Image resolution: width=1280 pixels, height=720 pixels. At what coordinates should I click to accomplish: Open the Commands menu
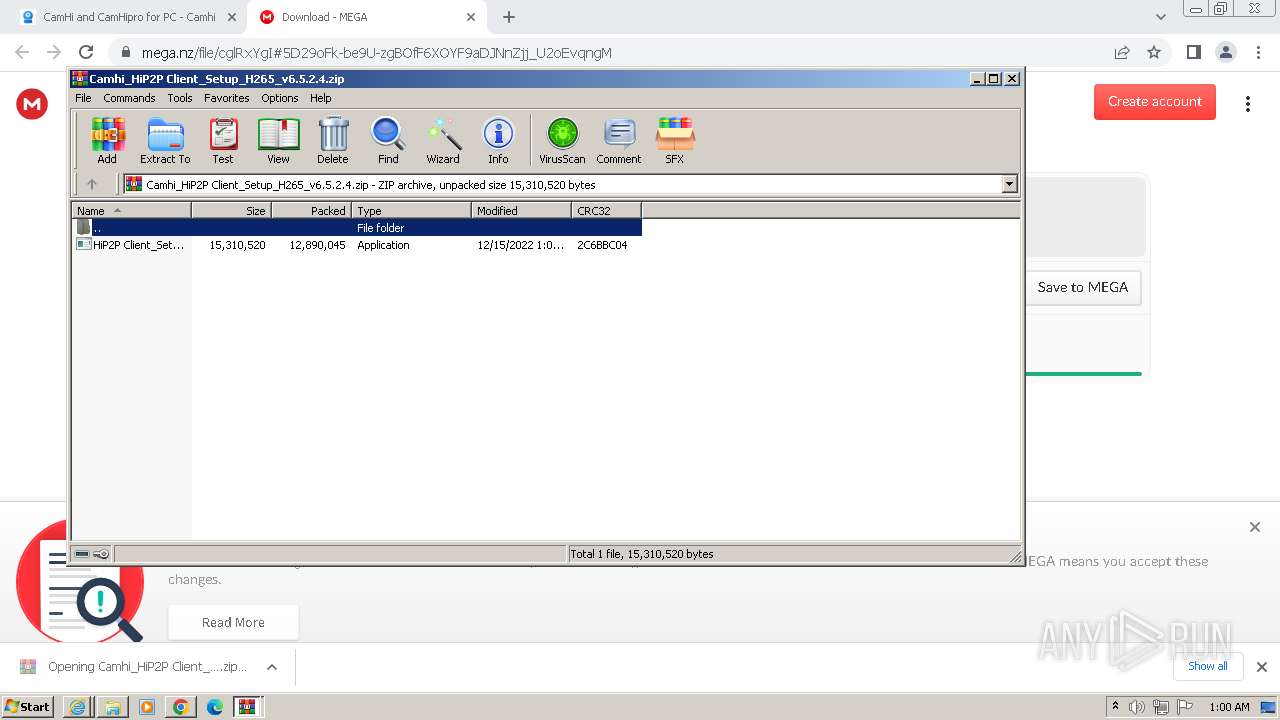pos(129,98)
